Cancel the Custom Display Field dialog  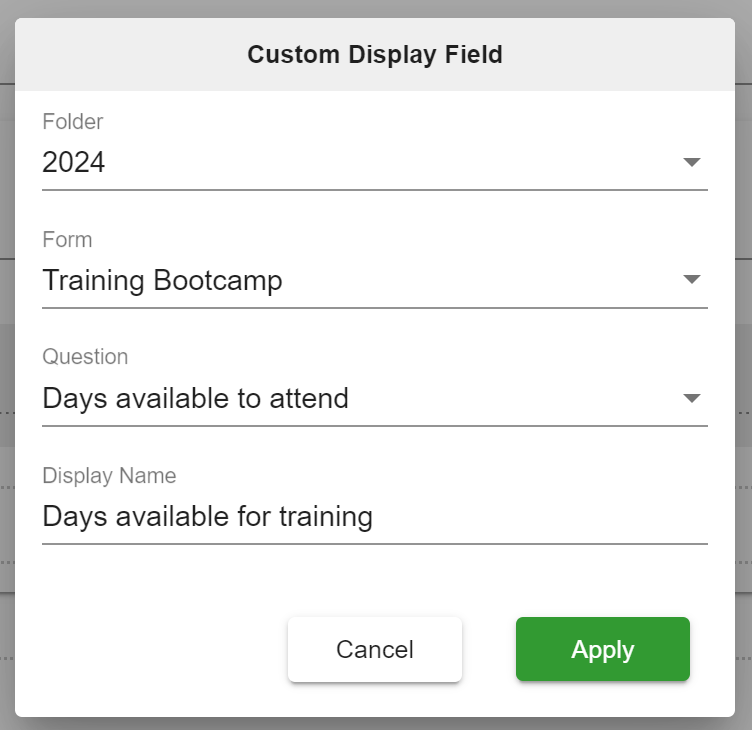(375, 649)
